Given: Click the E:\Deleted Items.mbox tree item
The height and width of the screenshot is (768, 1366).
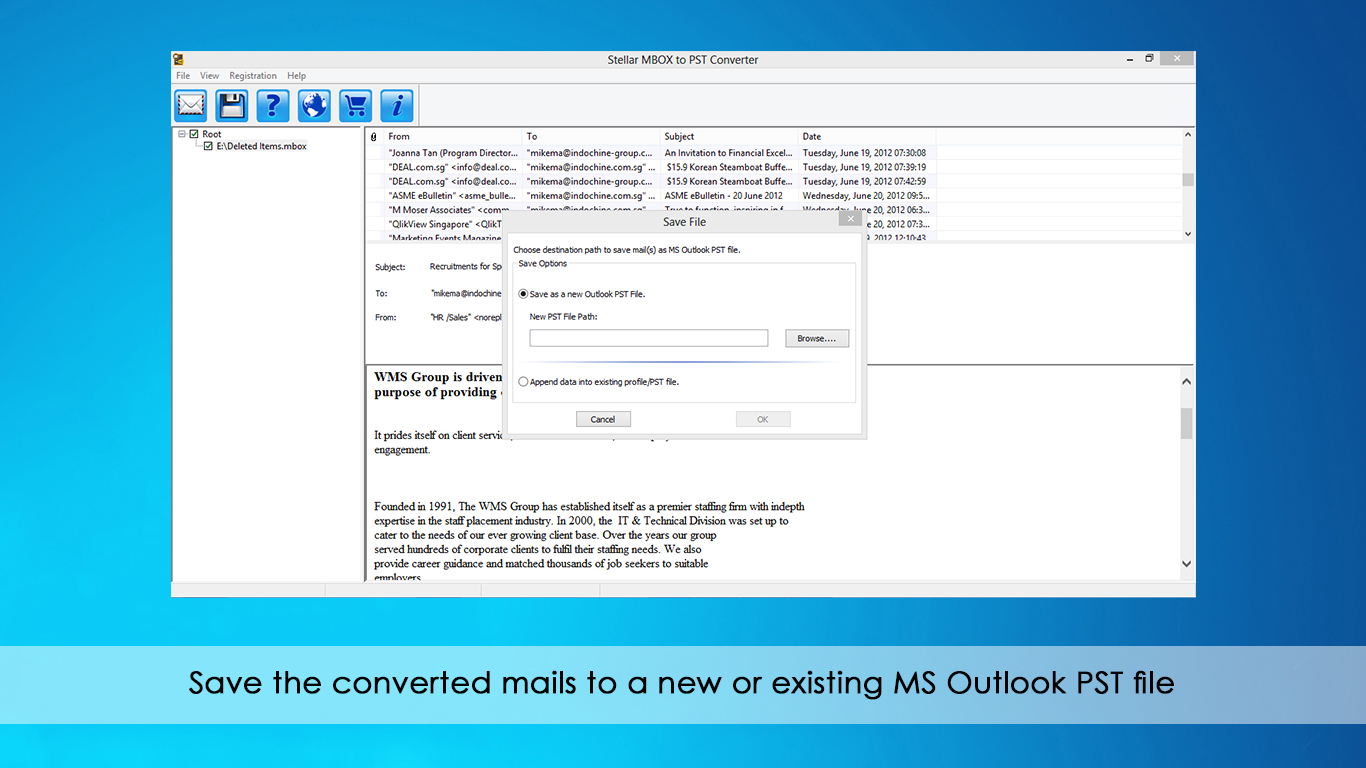Looking at the screenshot, I should (x=261, y=146).
